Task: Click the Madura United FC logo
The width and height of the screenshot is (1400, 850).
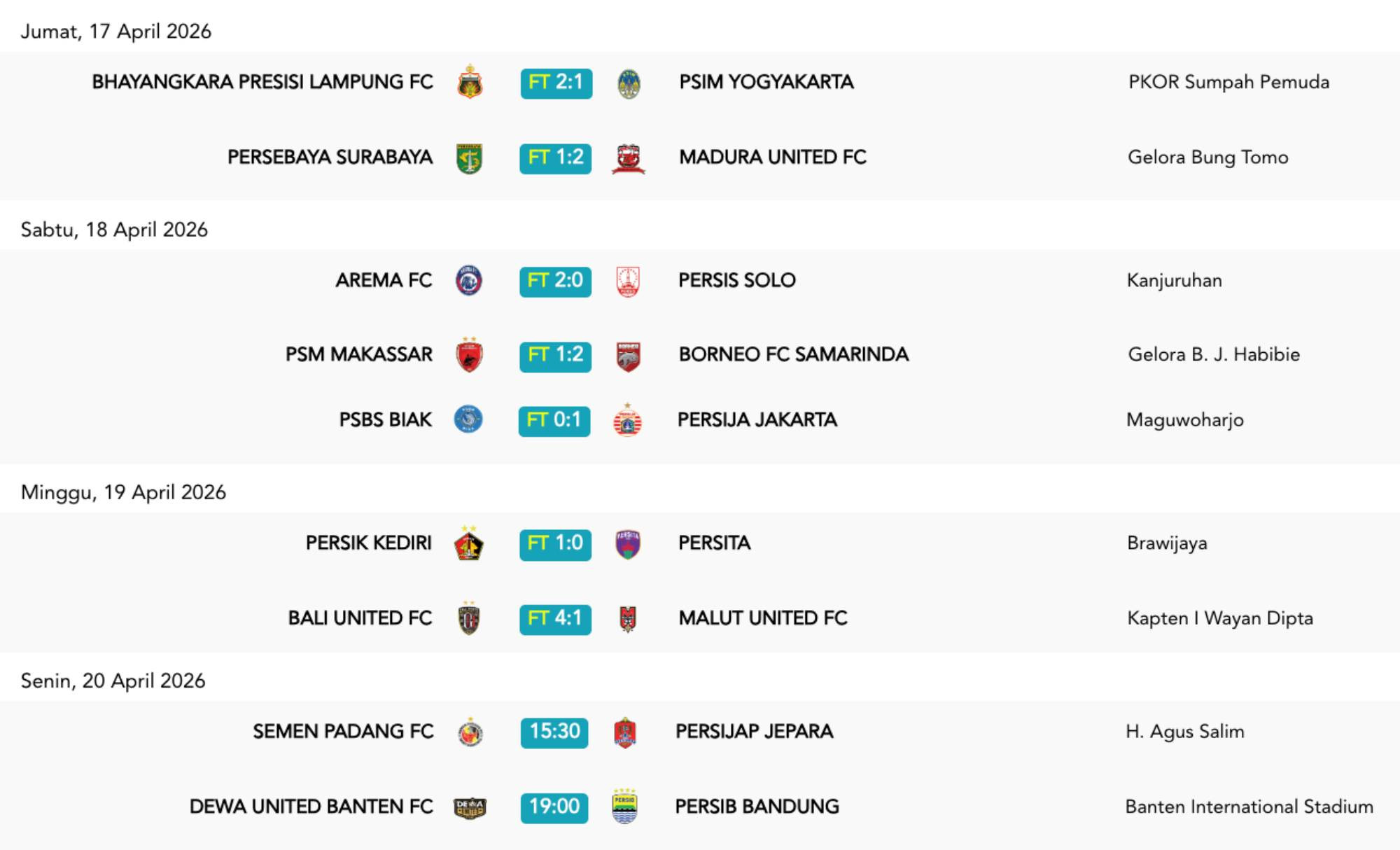Action: (x=628, y=159)
